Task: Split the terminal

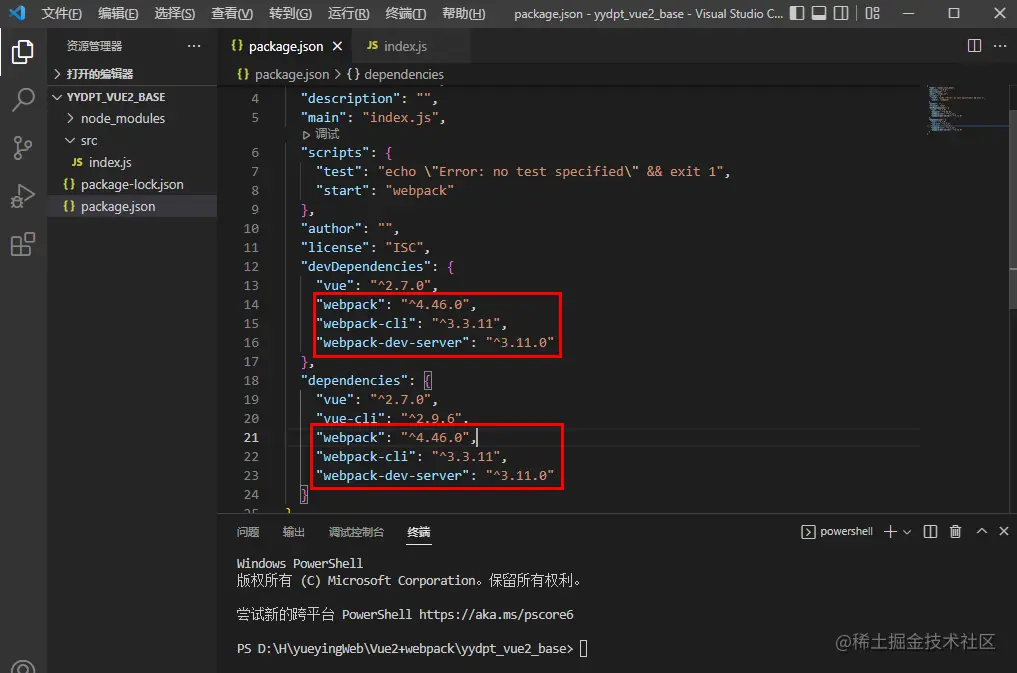Action: tap(930, 532)
